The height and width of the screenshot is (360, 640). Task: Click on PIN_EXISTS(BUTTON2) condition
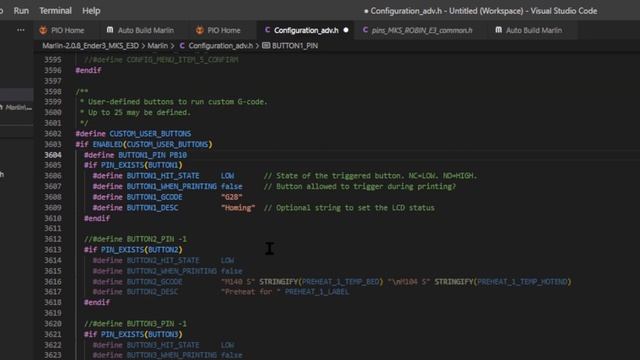click(x=142, y=249)
